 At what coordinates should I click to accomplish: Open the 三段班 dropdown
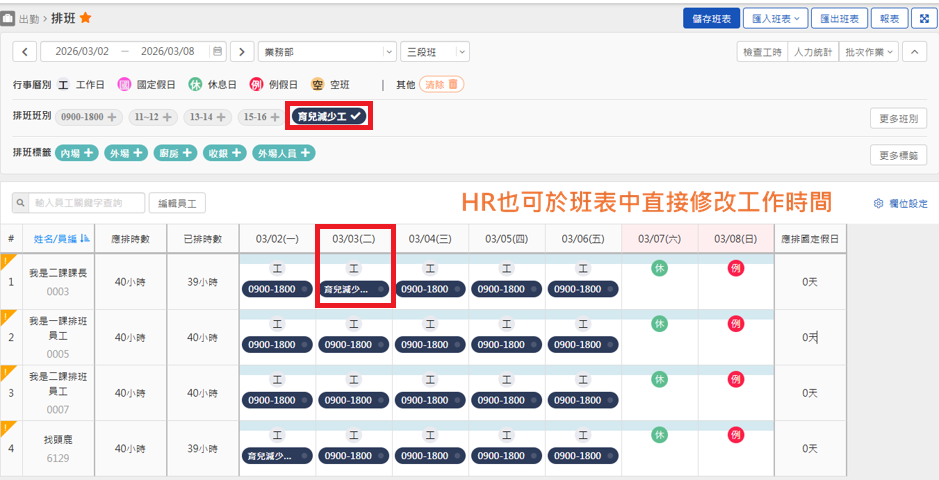(434, 51)
